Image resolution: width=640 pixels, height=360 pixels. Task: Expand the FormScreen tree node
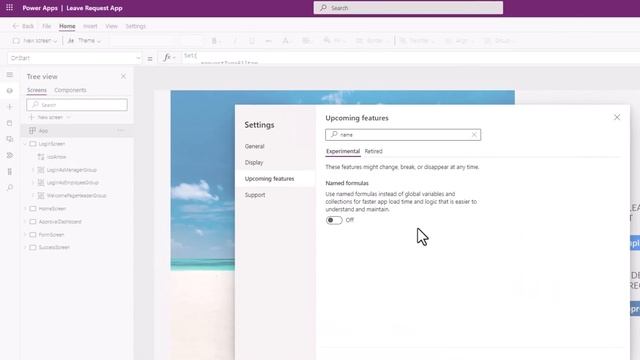25,235
